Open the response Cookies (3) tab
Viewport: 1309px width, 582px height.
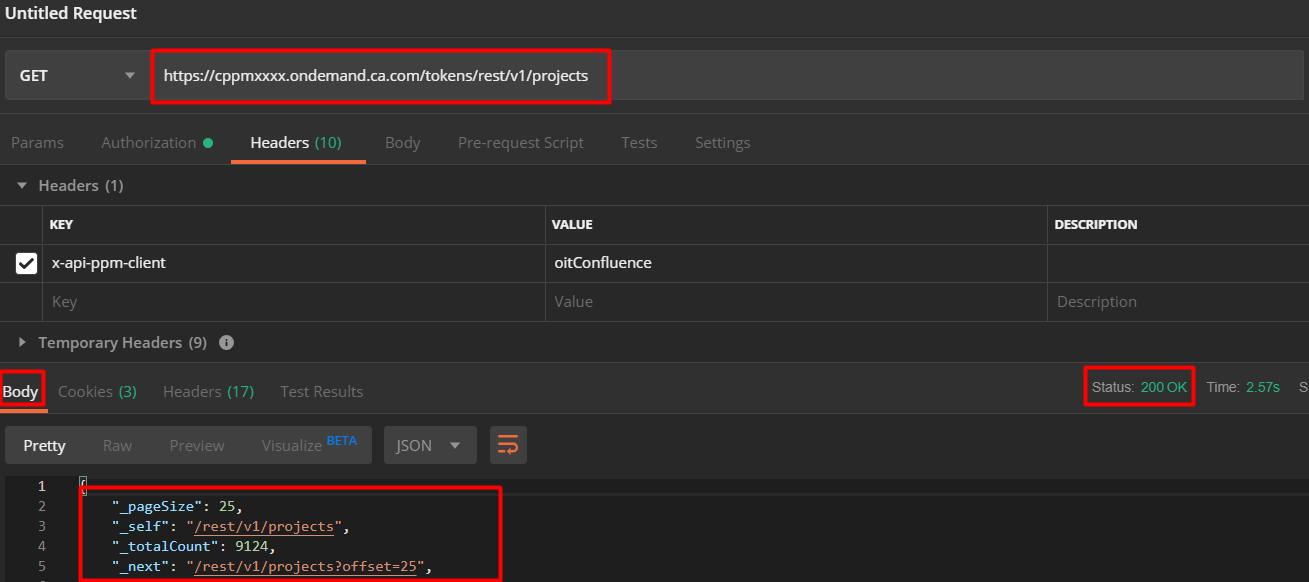(x=97, y=392)
